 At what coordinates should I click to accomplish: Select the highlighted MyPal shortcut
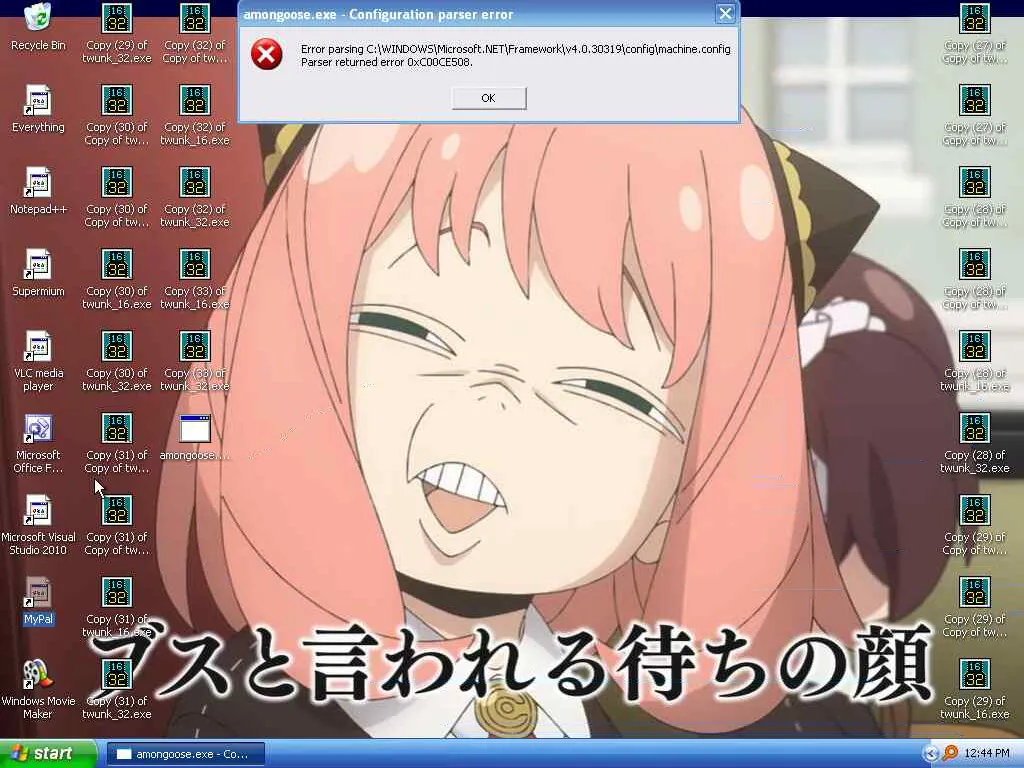[x=38, y=601]
